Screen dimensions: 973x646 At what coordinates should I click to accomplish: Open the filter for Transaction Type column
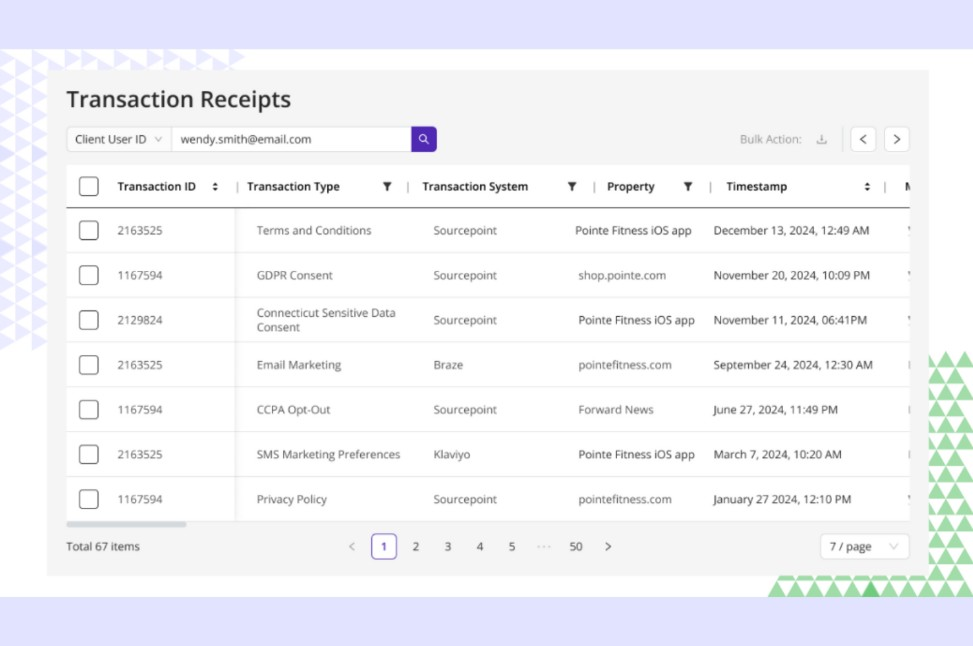tap(387, 186)
